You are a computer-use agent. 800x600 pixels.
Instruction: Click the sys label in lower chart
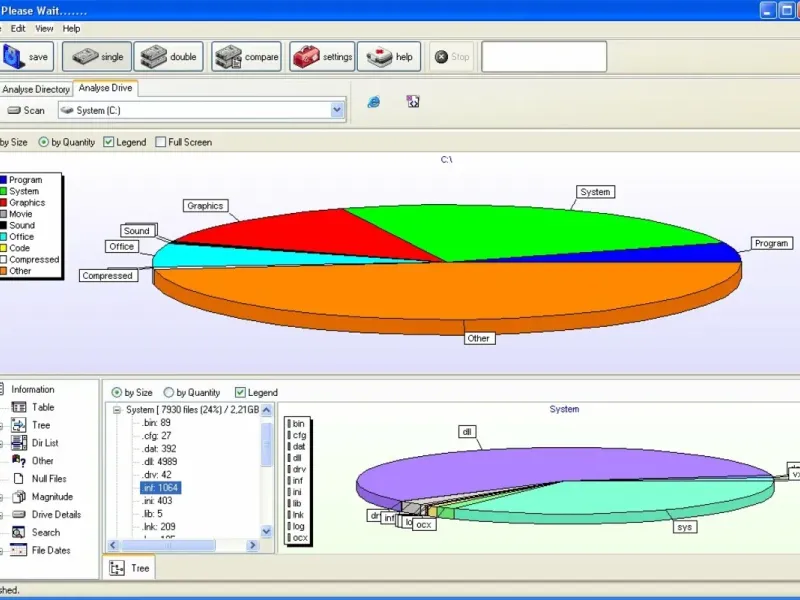click(x=685, y=527)
